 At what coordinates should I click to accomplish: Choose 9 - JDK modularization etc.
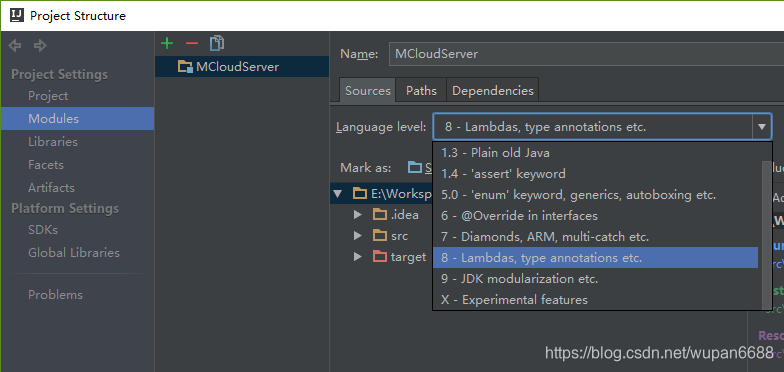pos(596,278)
